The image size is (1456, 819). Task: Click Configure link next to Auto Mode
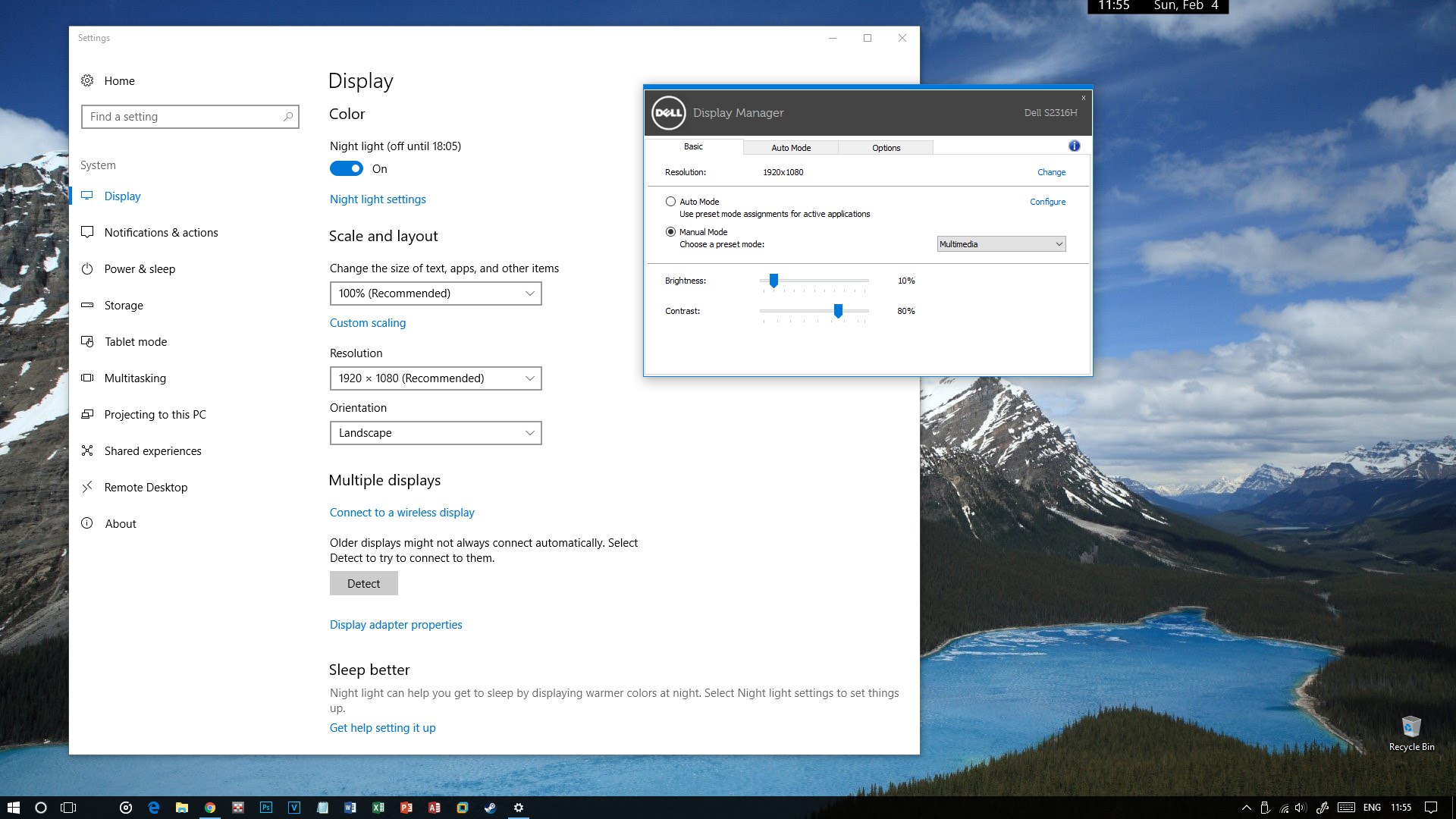coord(1048,201)
